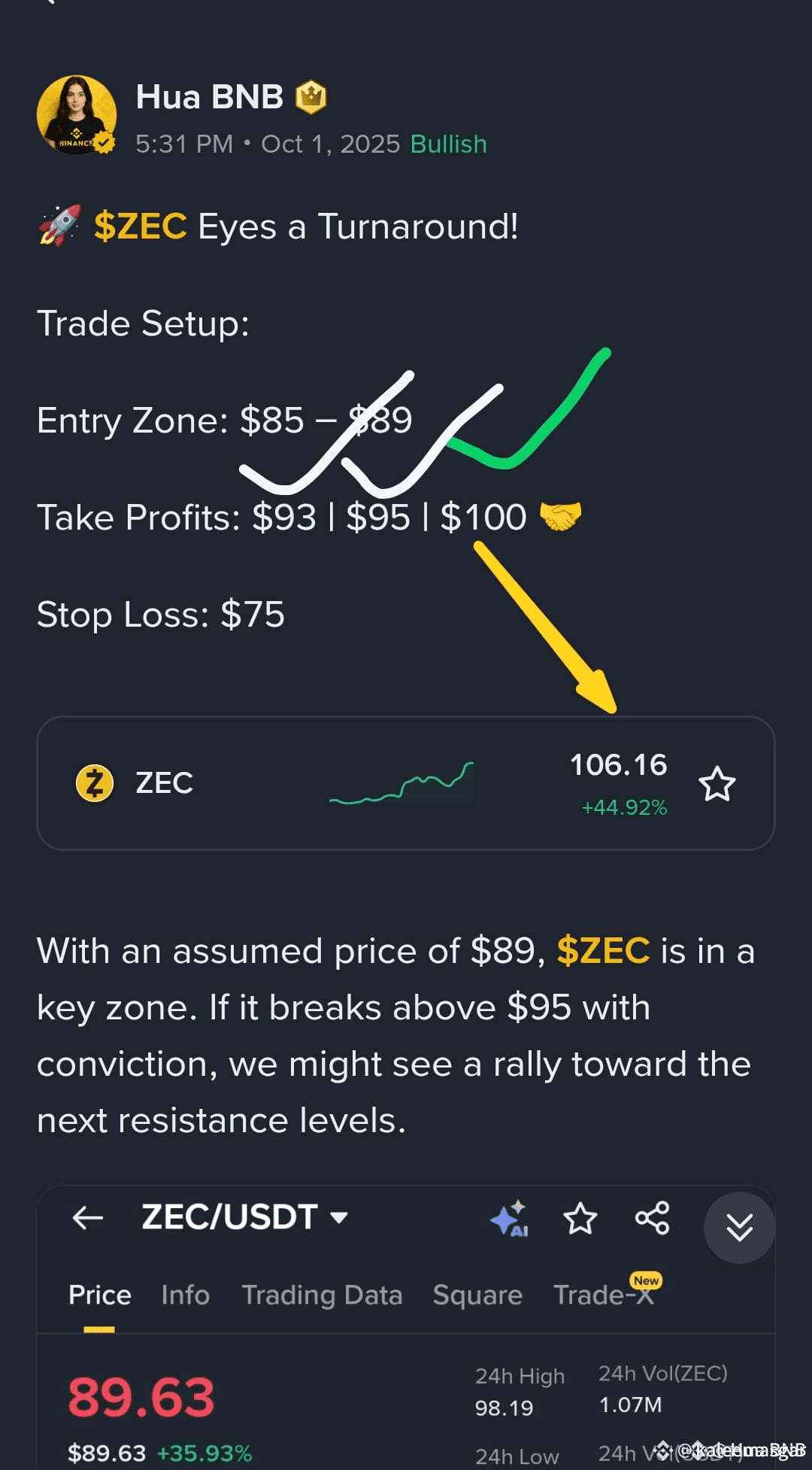The width and height of the screenshot is (812, 1470).
Task: Tap $ZEC link in the paragraph
Action: point(603,951)
